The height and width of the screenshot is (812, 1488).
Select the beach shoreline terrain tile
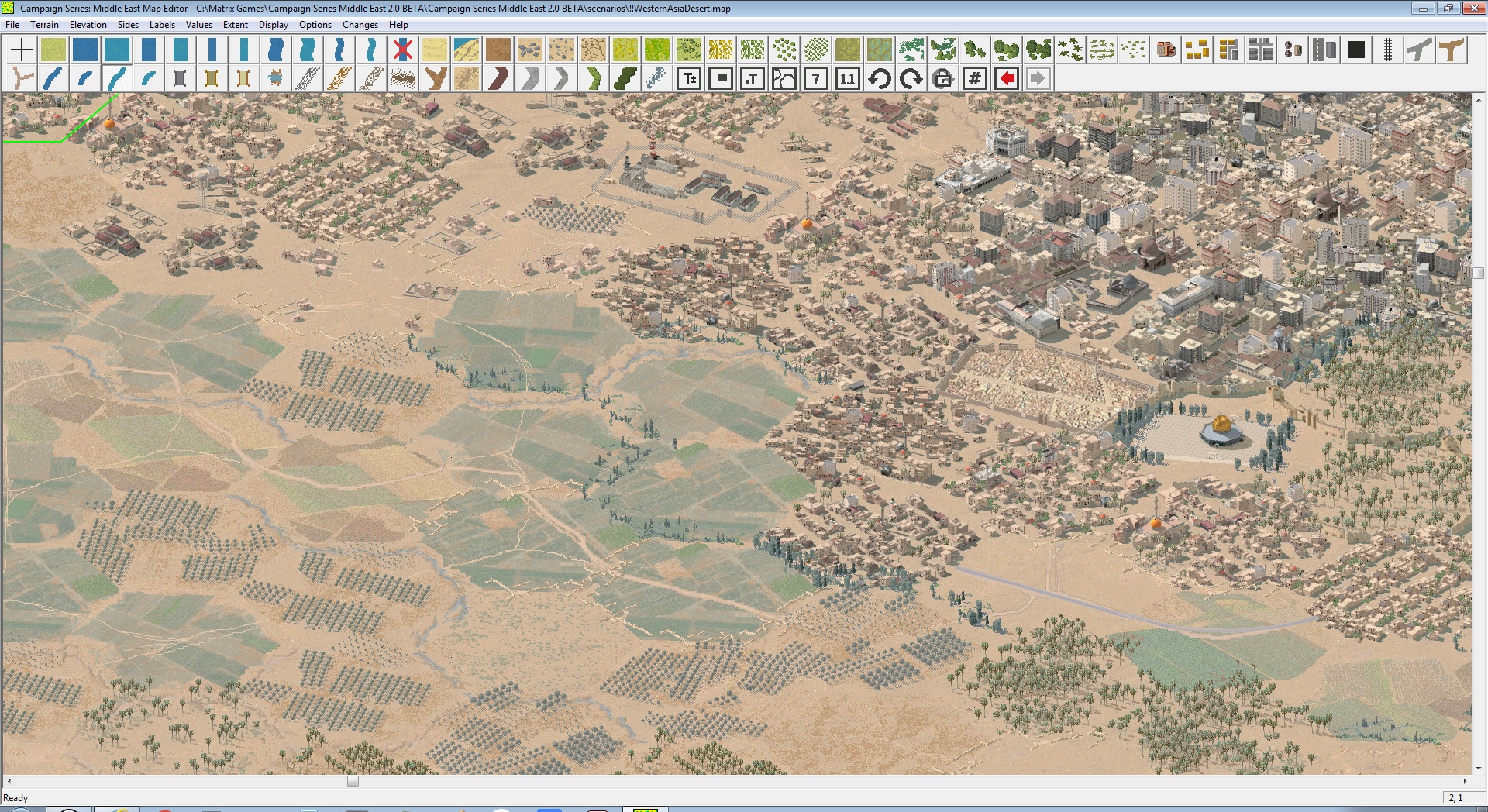pyautogui.click(x=466, y=50)
